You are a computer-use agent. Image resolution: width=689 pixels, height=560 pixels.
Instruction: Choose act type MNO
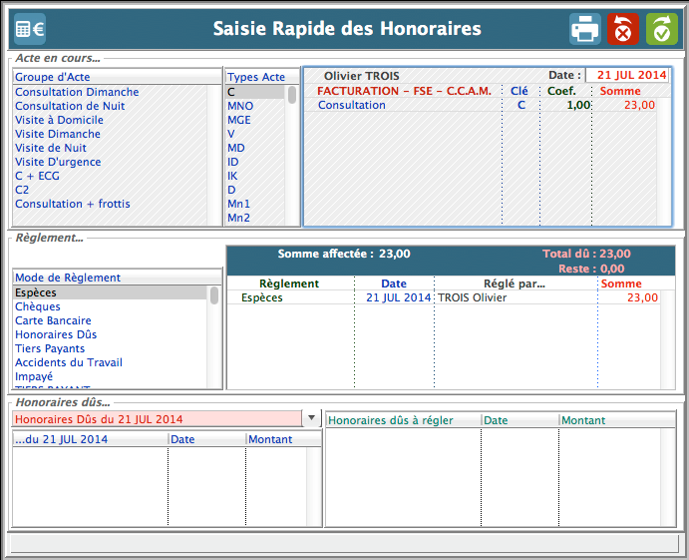tap(240, 106)
